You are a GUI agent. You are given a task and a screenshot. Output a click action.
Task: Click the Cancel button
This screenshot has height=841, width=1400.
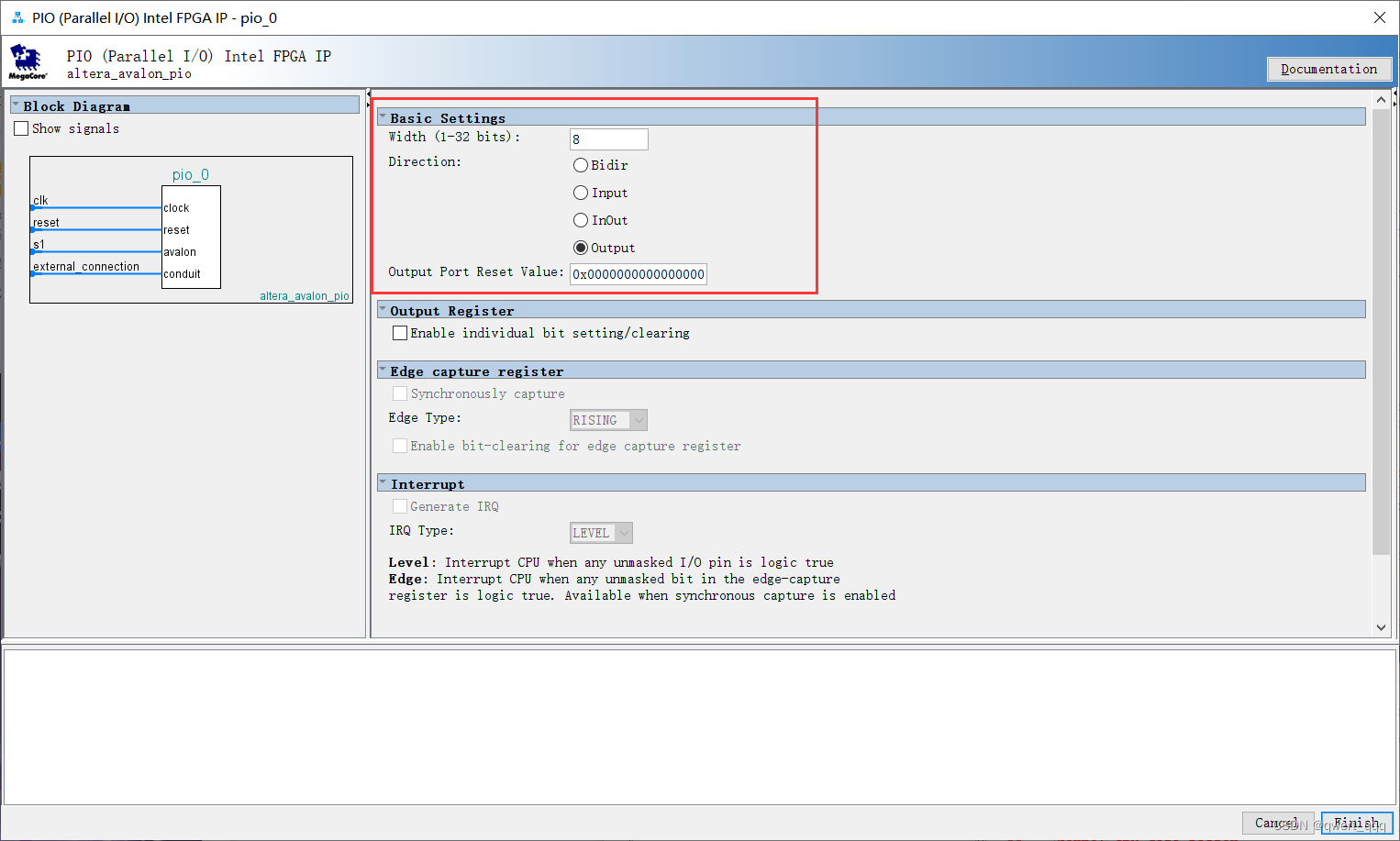click(1278, 823)
